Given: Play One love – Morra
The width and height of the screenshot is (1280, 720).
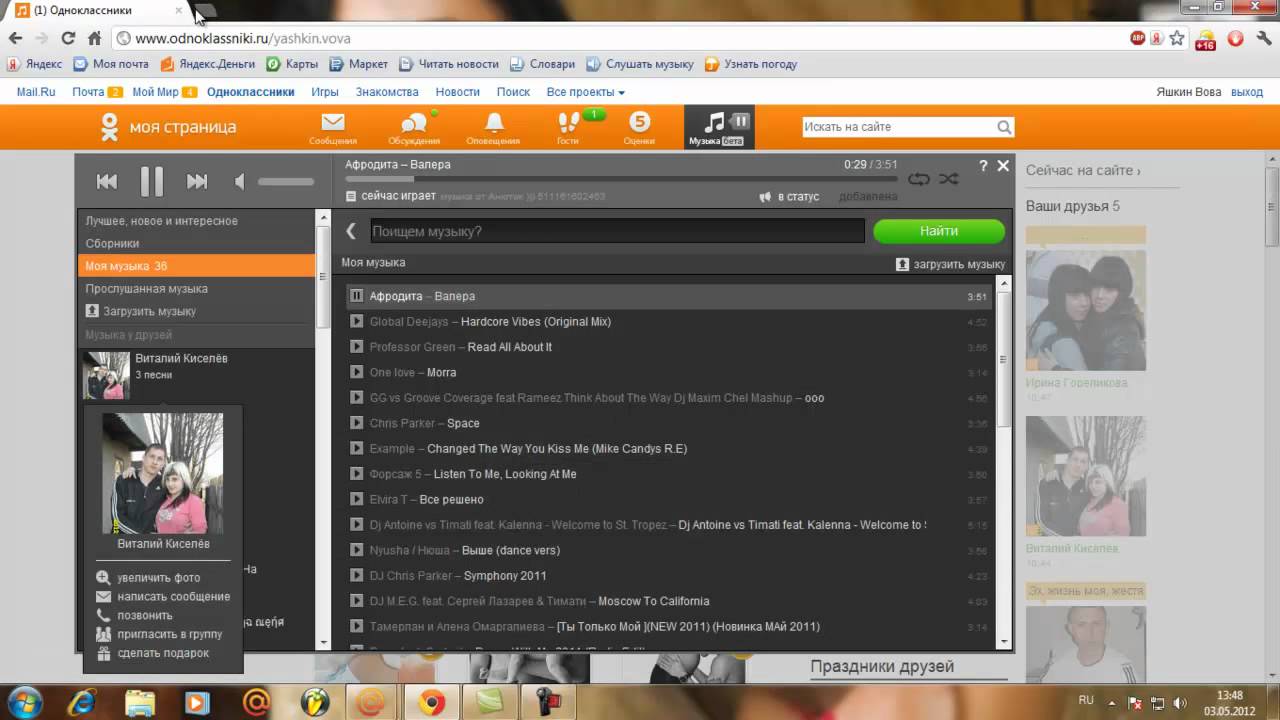Looking at the screenshot, I should tap(356, 372).
